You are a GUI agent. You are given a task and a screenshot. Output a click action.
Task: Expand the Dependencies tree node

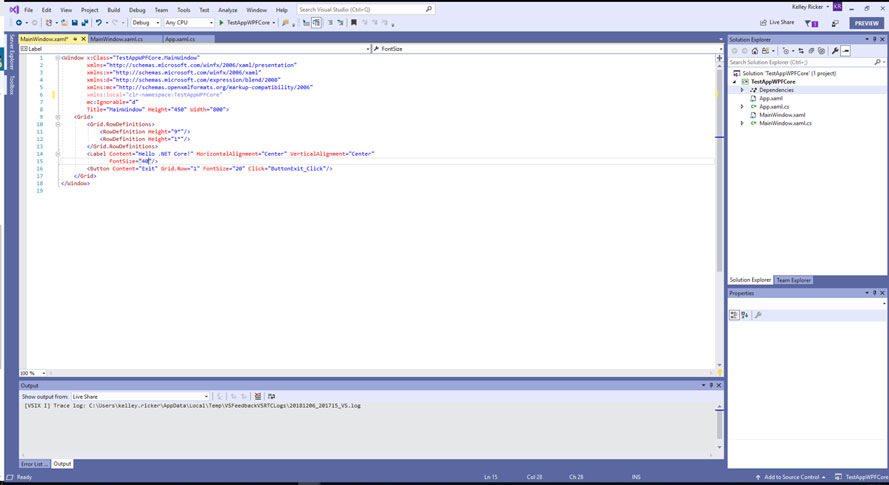(742, 90)
